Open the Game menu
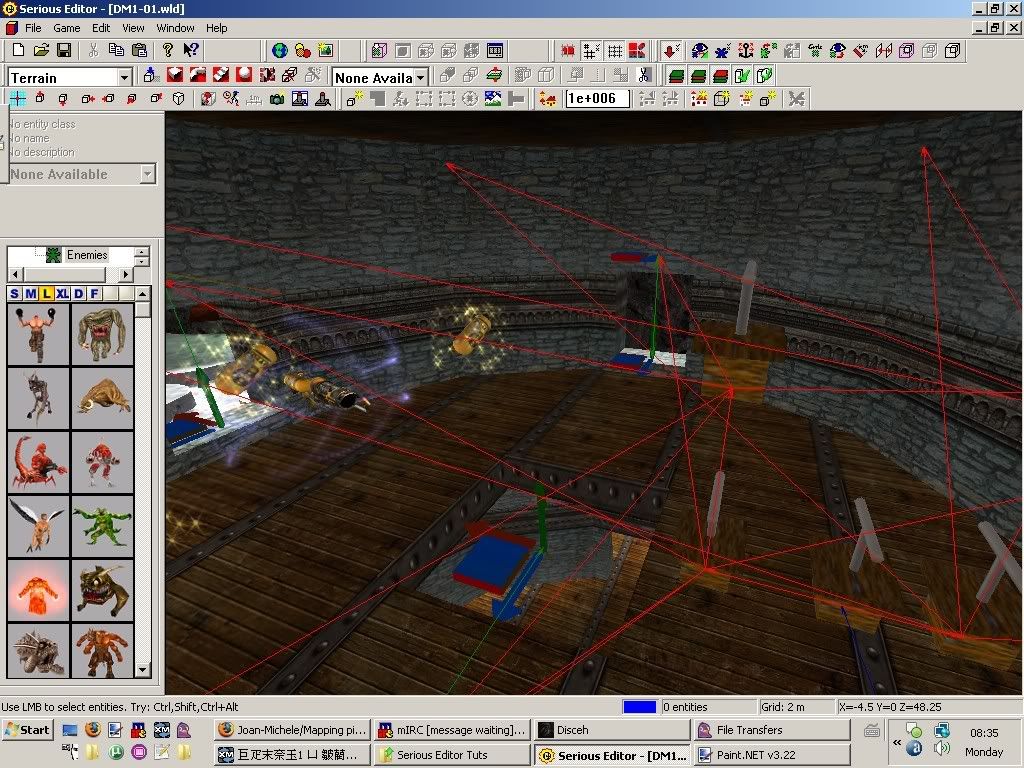This screenshot has width=1024, height=768. (67, 28)
